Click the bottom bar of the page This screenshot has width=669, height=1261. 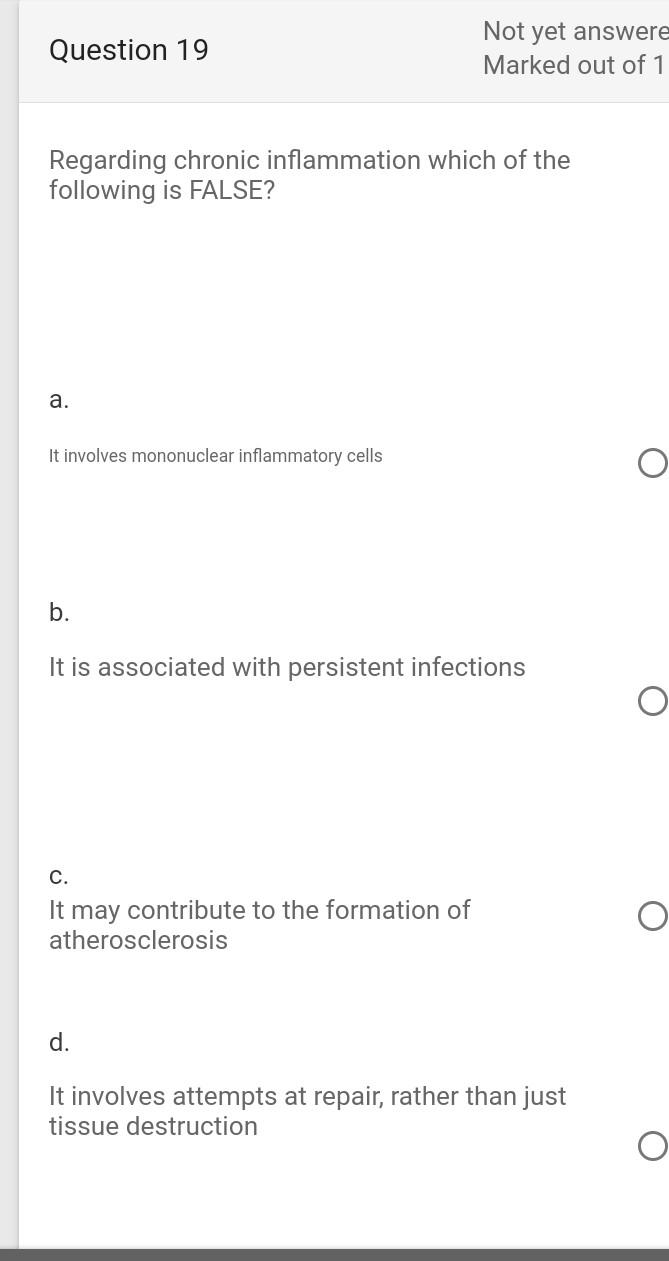334,1253
